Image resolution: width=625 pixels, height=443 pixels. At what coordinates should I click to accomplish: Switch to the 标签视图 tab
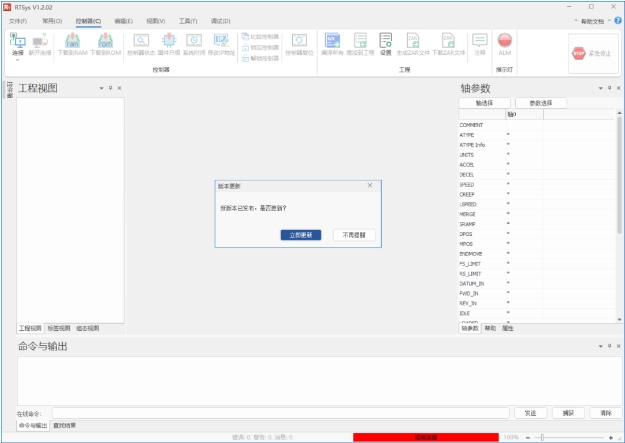coord(59,328)
